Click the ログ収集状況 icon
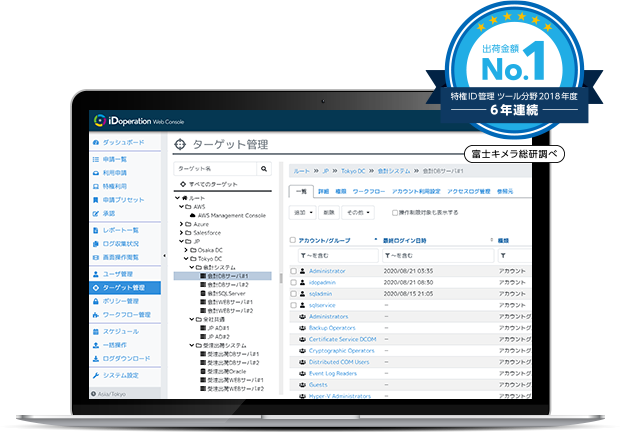Image resolution: width=620 pixels, height=433 pixels. click(x=96, y=244)
